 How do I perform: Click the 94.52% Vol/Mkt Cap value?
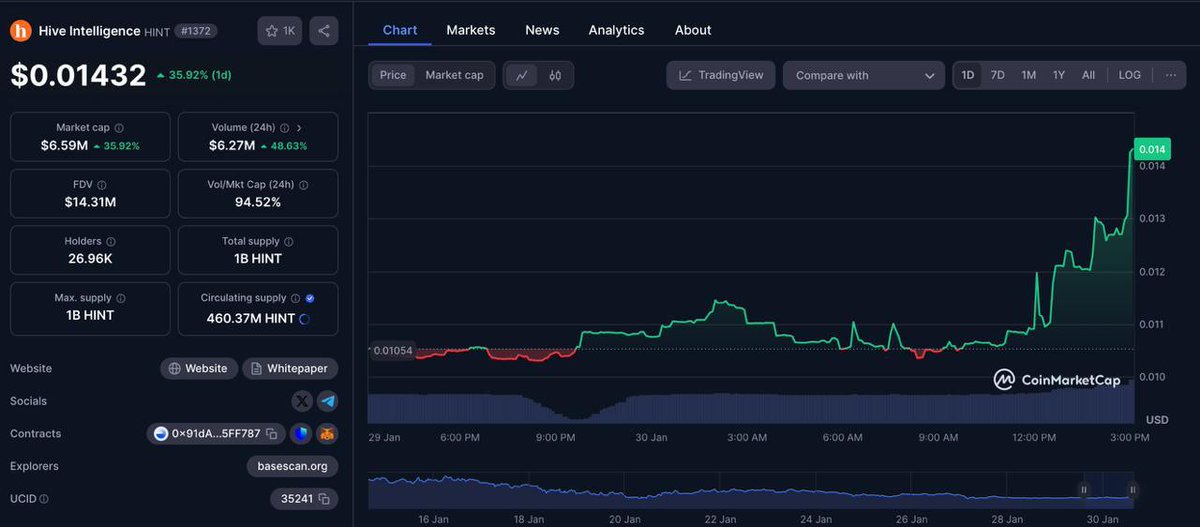[258, 202]
